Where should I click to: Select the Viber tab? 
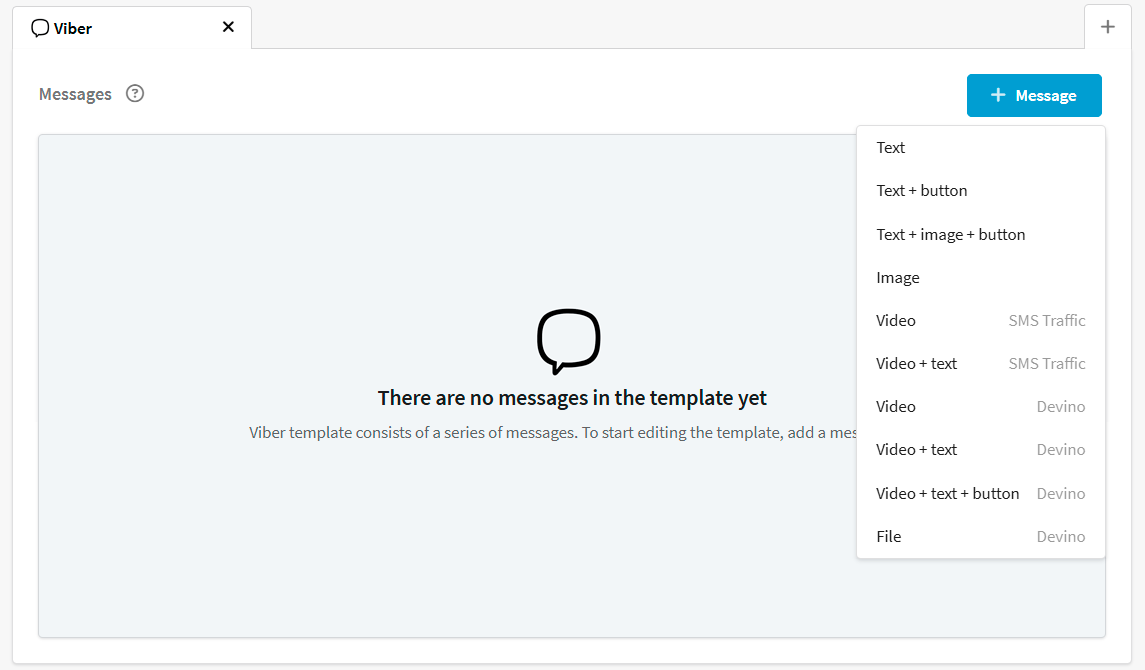click(132, 28)
